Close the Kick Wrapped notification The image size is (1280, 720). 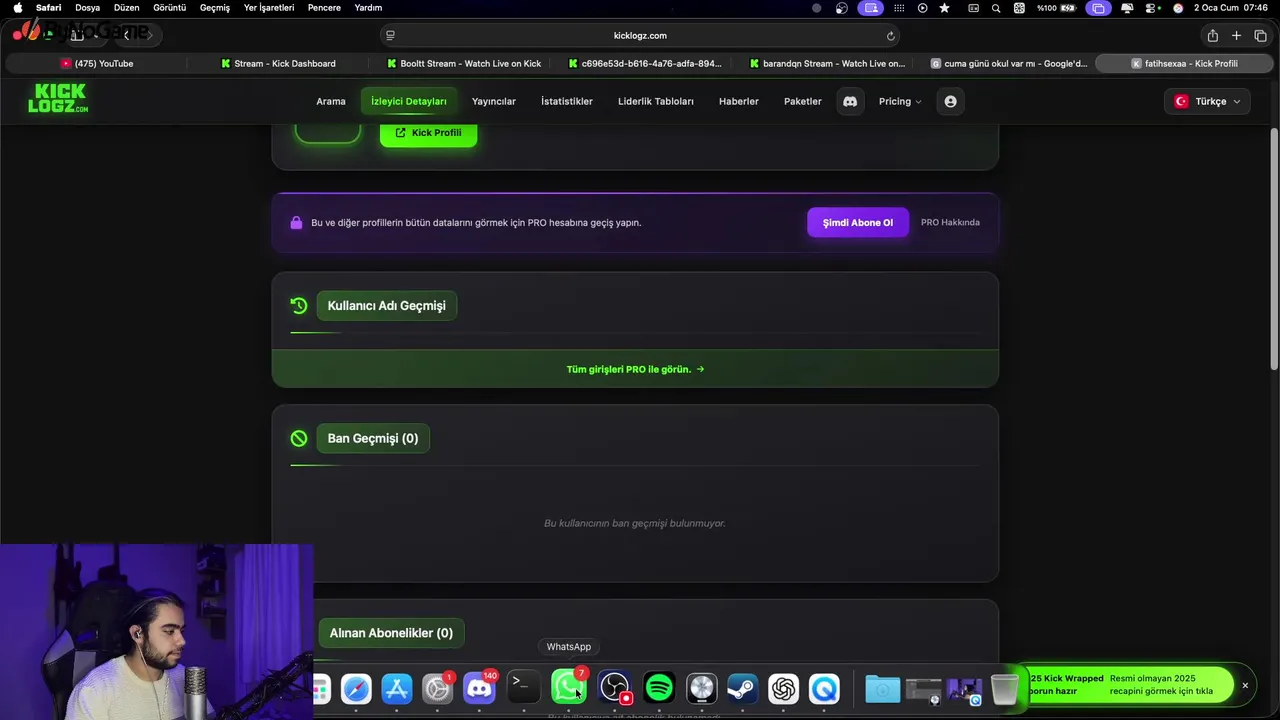click(x=1245, y=685)
